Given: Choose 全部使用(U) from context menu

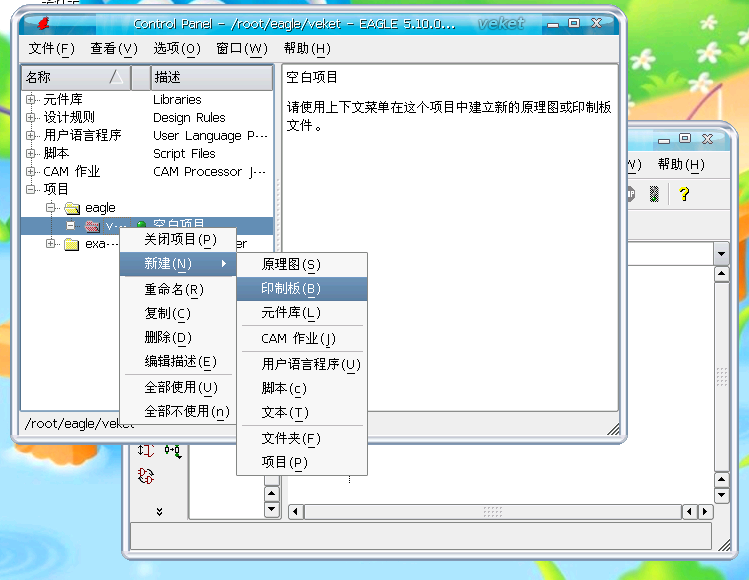Looking at the screenshot, I should (178, 387).
